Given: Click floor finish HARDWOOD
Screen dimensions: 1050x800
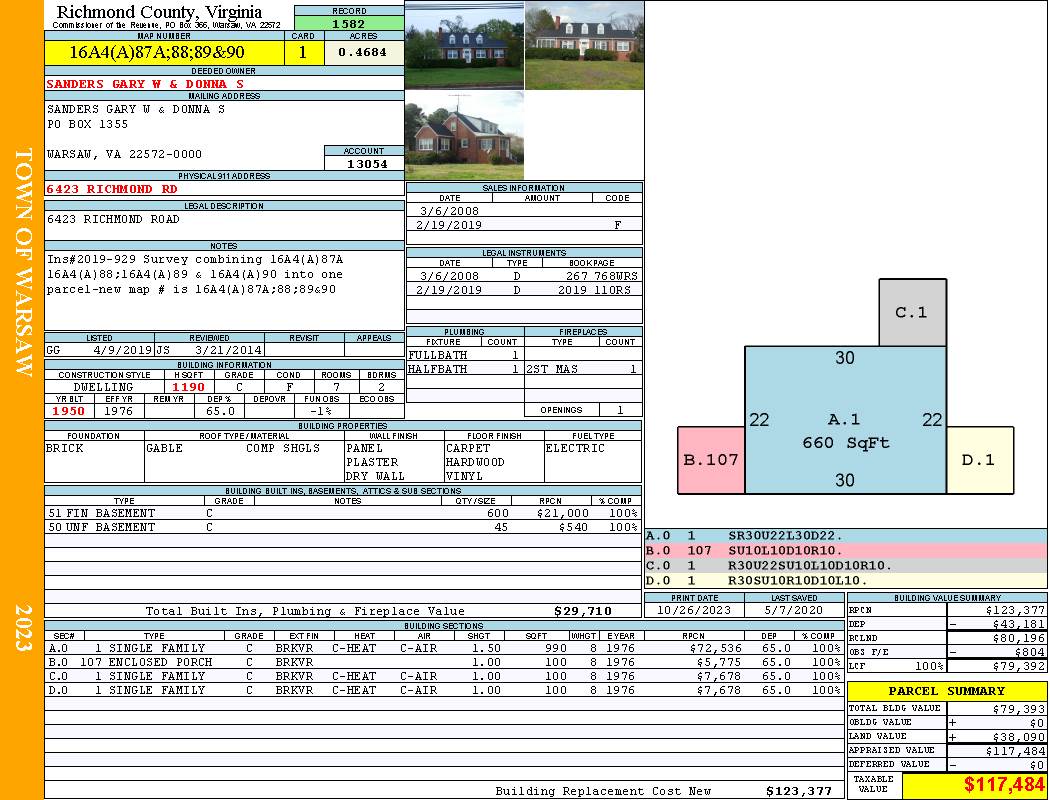Looking at the screenshot, I should (x=475, y=462).
